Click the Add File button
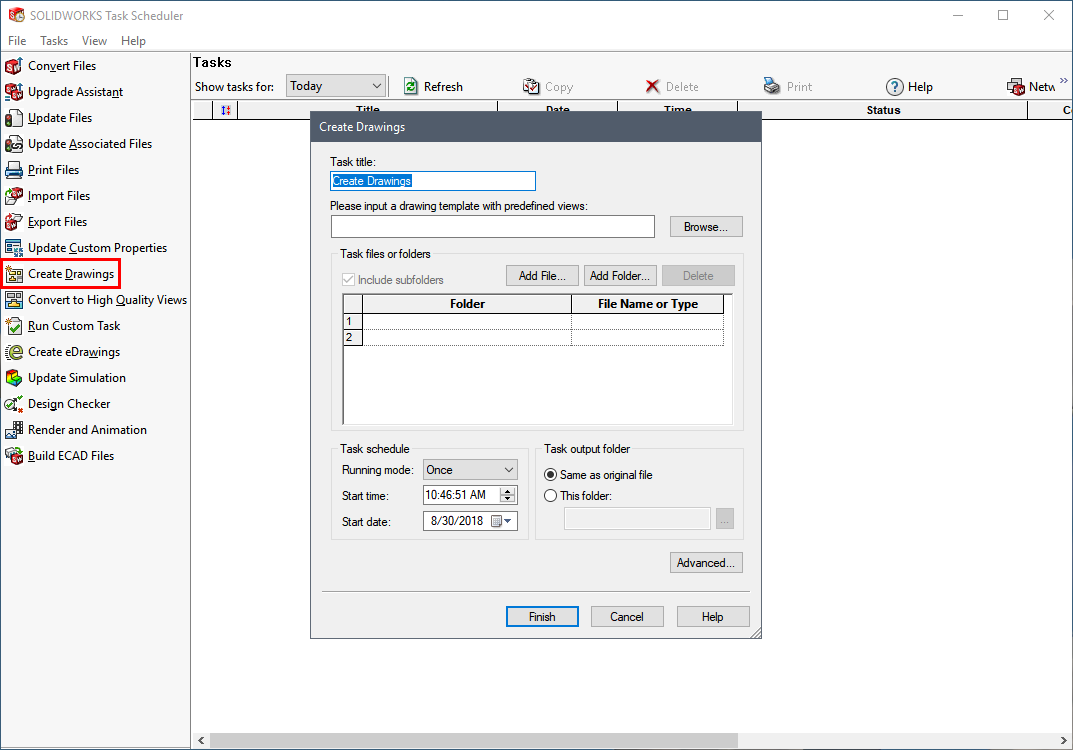This screenshot has width=1073, height=750. click(x=542, y=276)
